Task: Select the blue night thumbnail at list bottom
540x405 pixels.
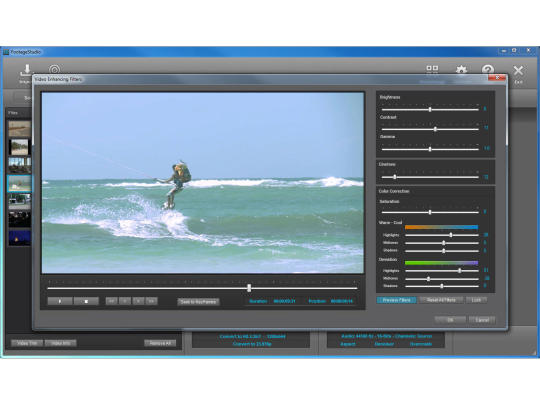Action: pyautogui.click(x=20, y=237)
